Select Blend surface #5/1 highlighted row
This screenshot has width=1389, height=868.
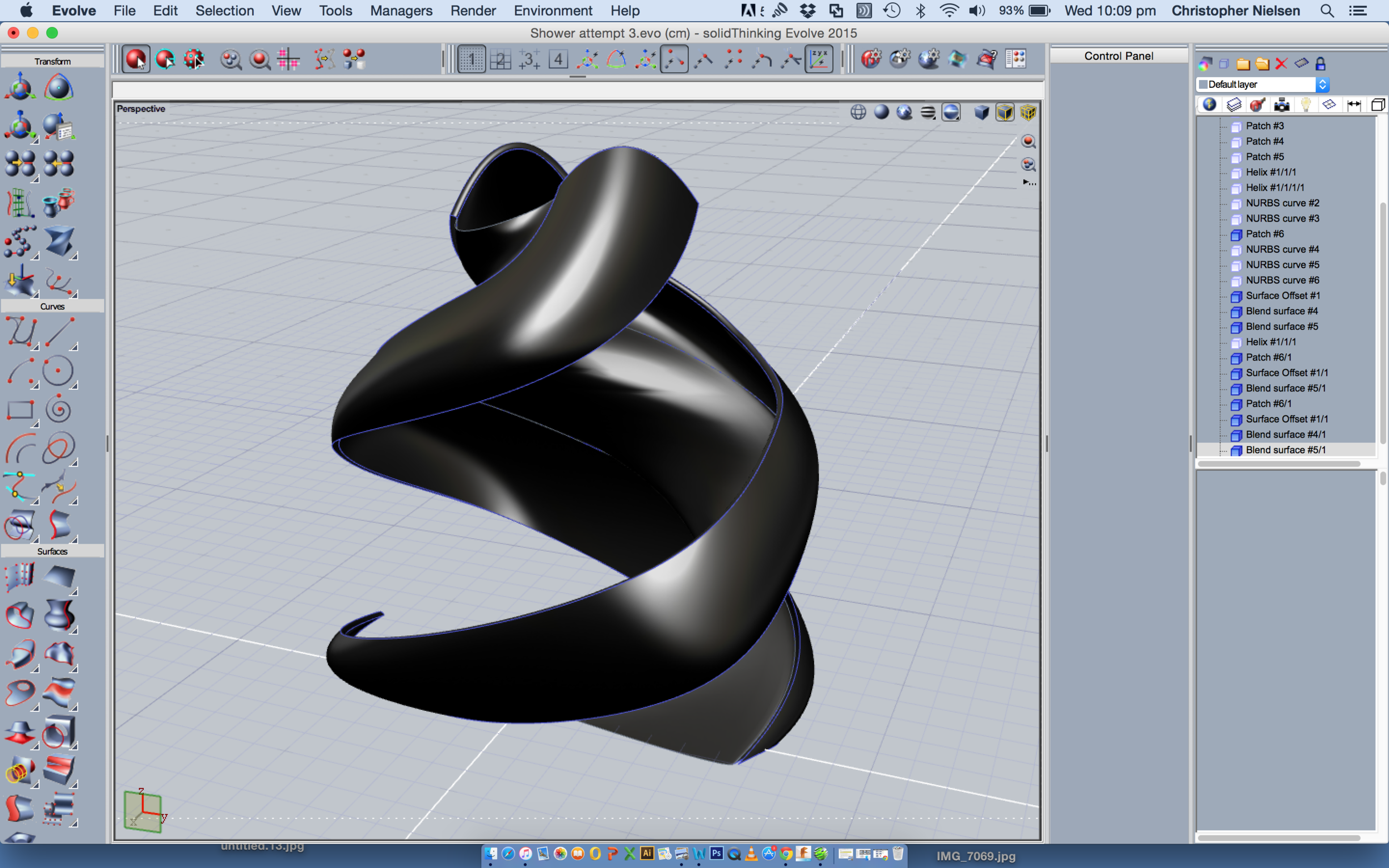click(1286, 450)
